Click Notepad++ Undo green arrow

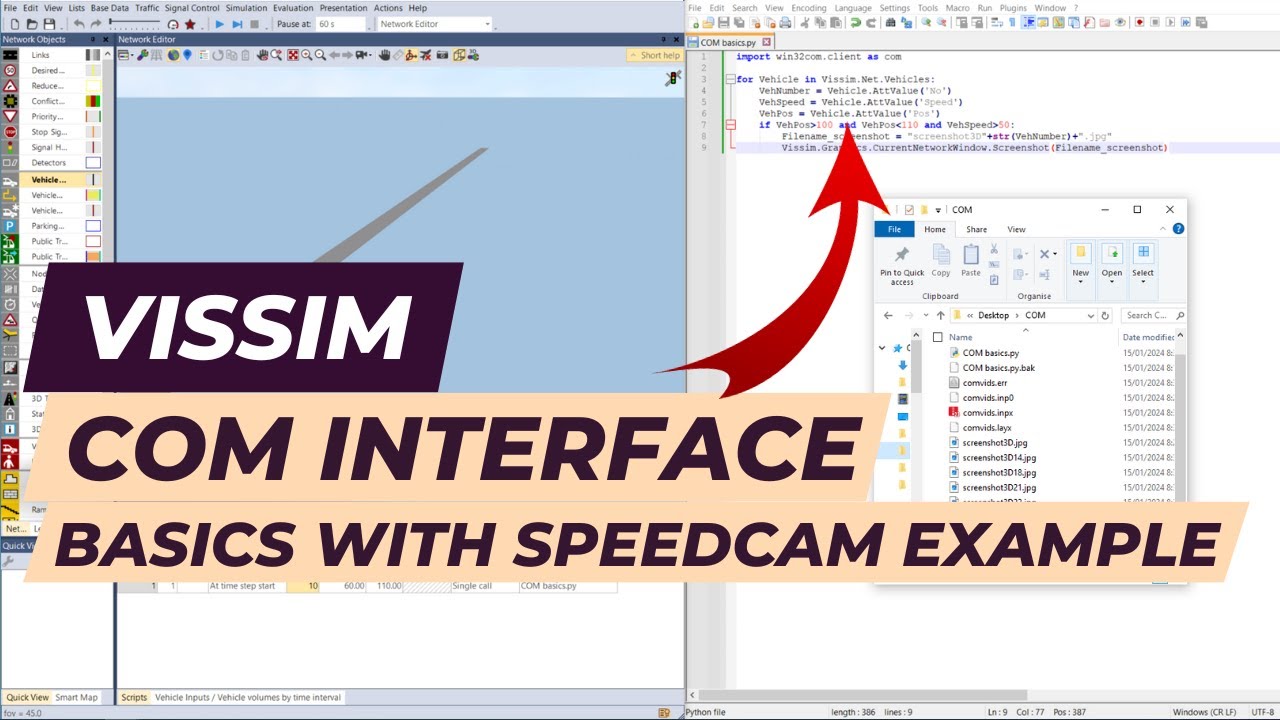[x=855, y=23]
